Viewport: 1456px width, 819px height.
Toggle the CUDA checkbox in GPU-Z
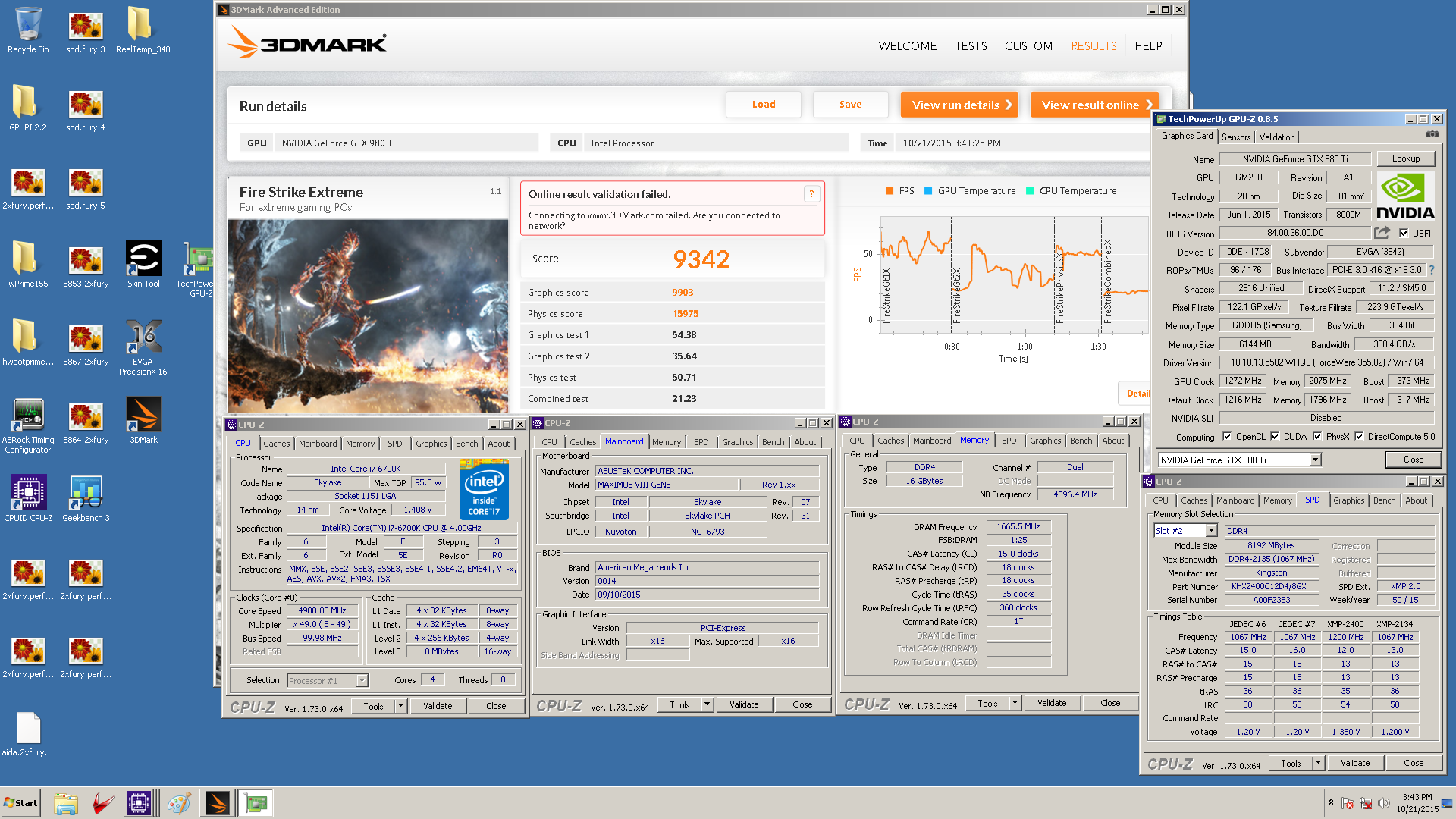[x=1275, y=437]
